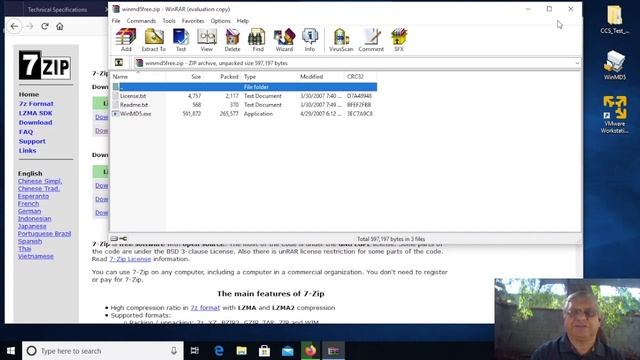
Task: Open the Commands menu
Action: pyautogui.click(x=141, y=21)
